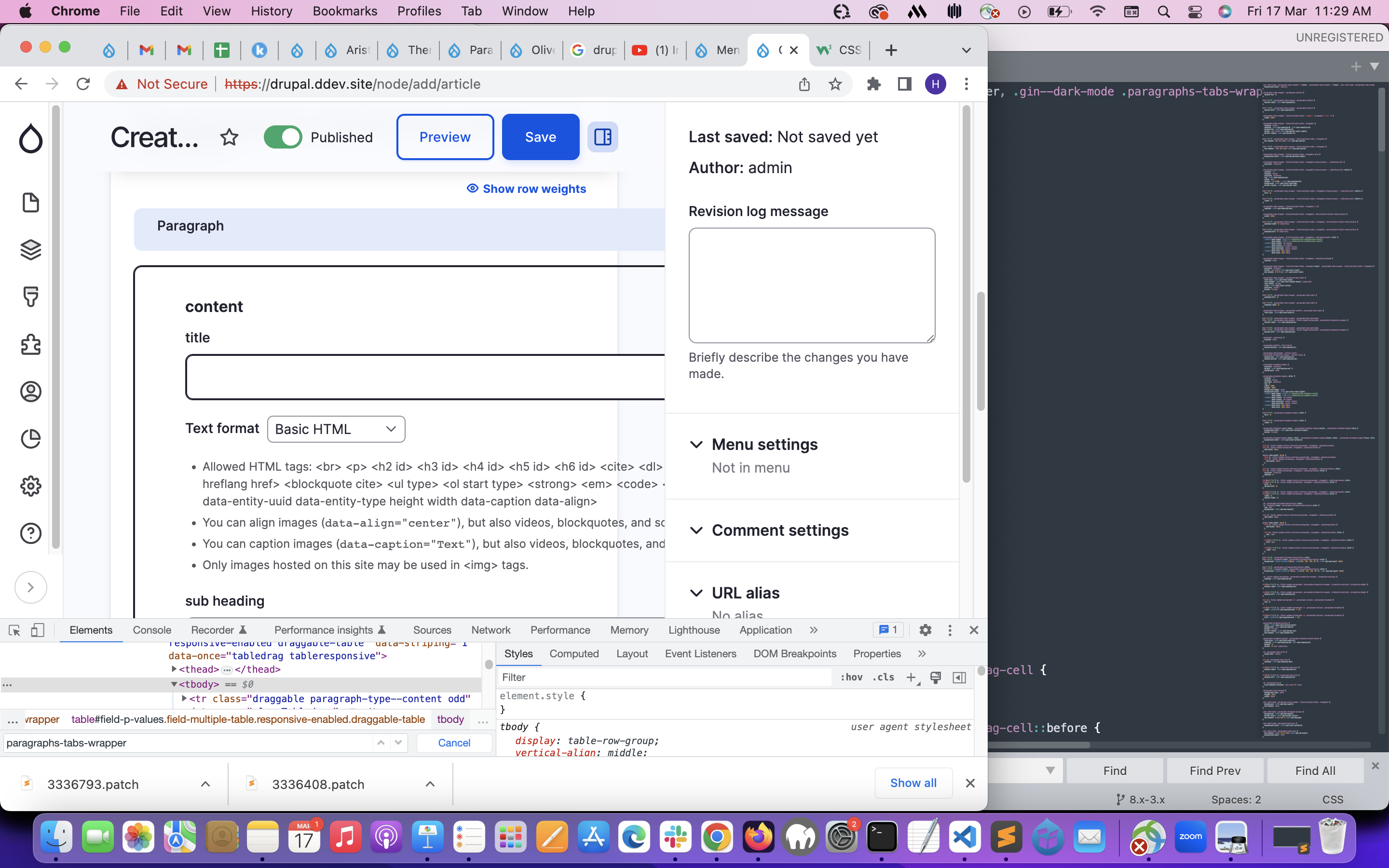Open the Content page icon in sidebar

[30, 203]
